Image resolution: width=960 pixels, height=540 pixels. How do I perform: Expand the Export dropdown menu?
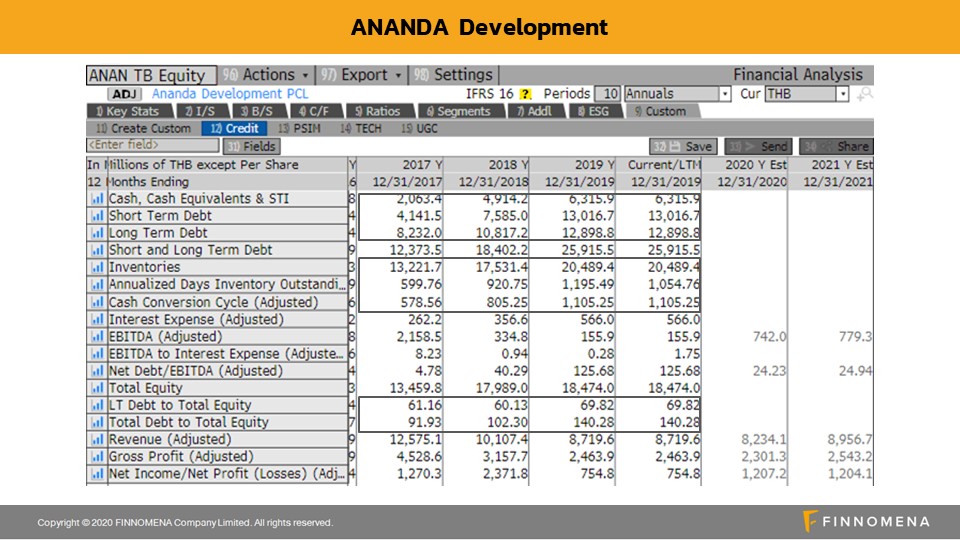coord(362,75)
